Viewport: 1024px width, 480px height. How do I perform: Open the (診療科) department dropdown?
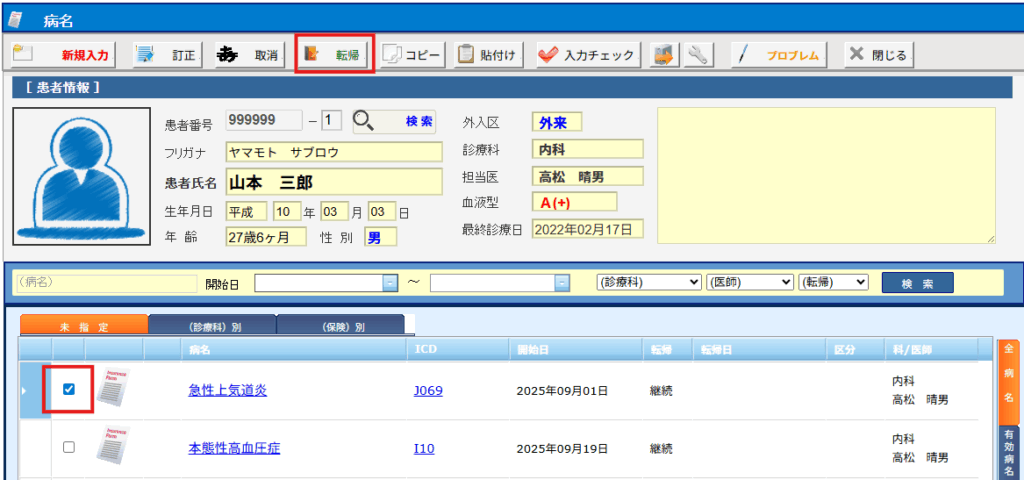648,283
